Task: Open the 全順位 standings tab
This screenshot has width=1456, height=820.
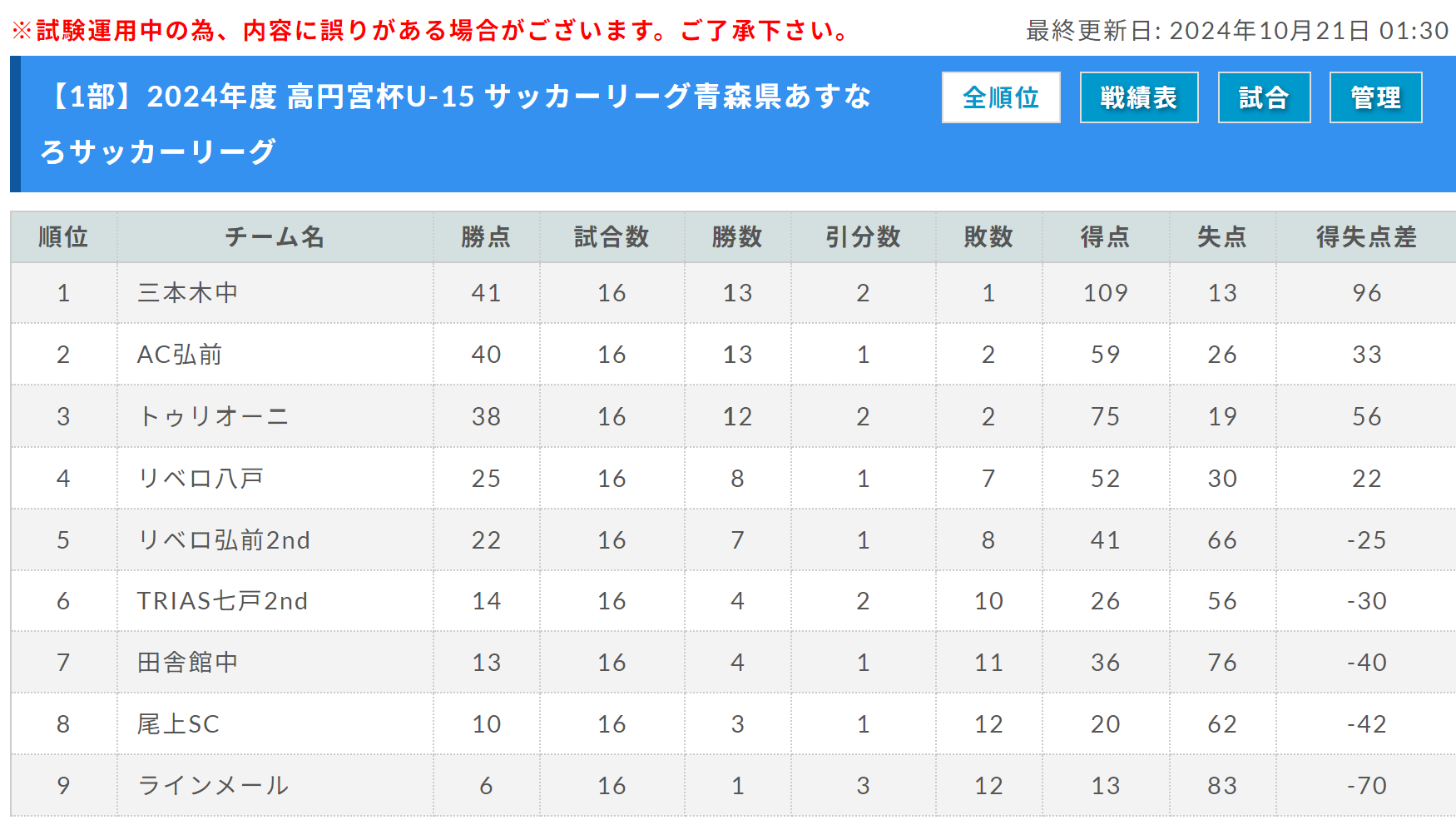Action: (1001, 97)
